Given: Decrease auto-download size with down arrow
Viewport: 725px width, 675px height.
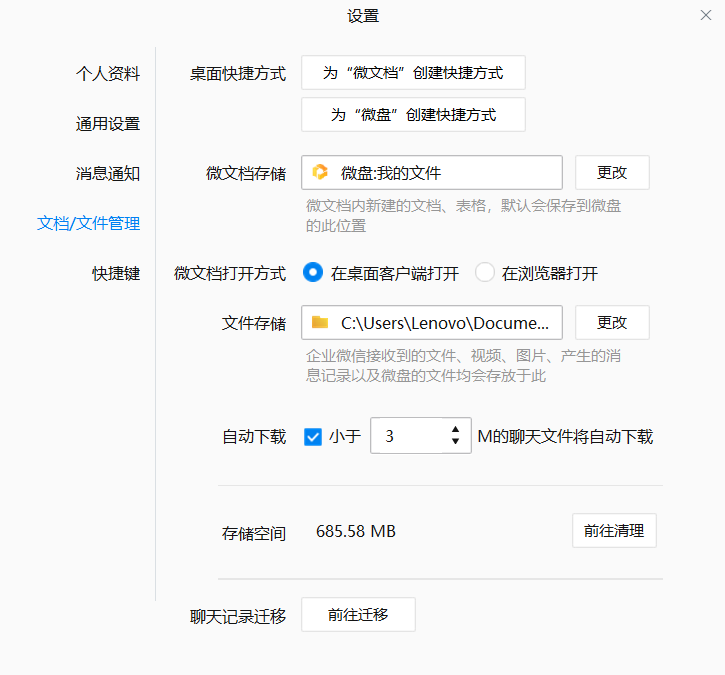Looking at the screenshot, I should (455, 442).
